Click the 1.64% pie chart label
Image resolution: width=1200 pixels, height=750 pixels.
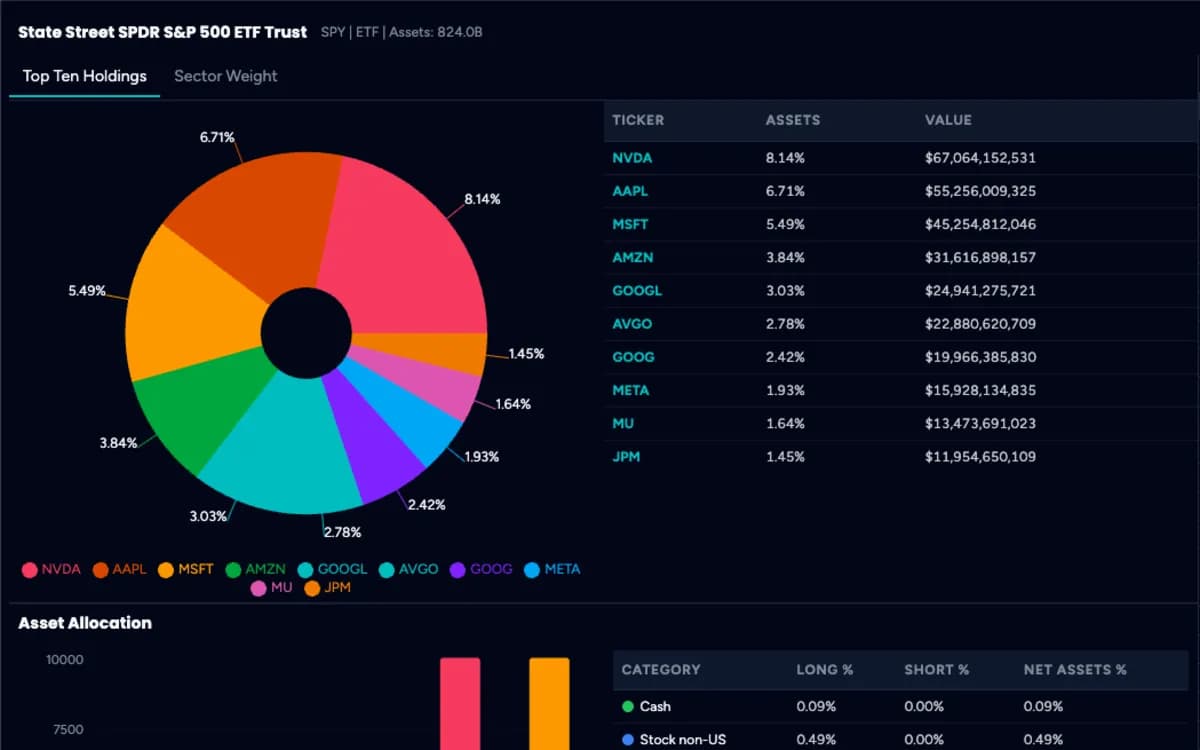coord(513,404)
